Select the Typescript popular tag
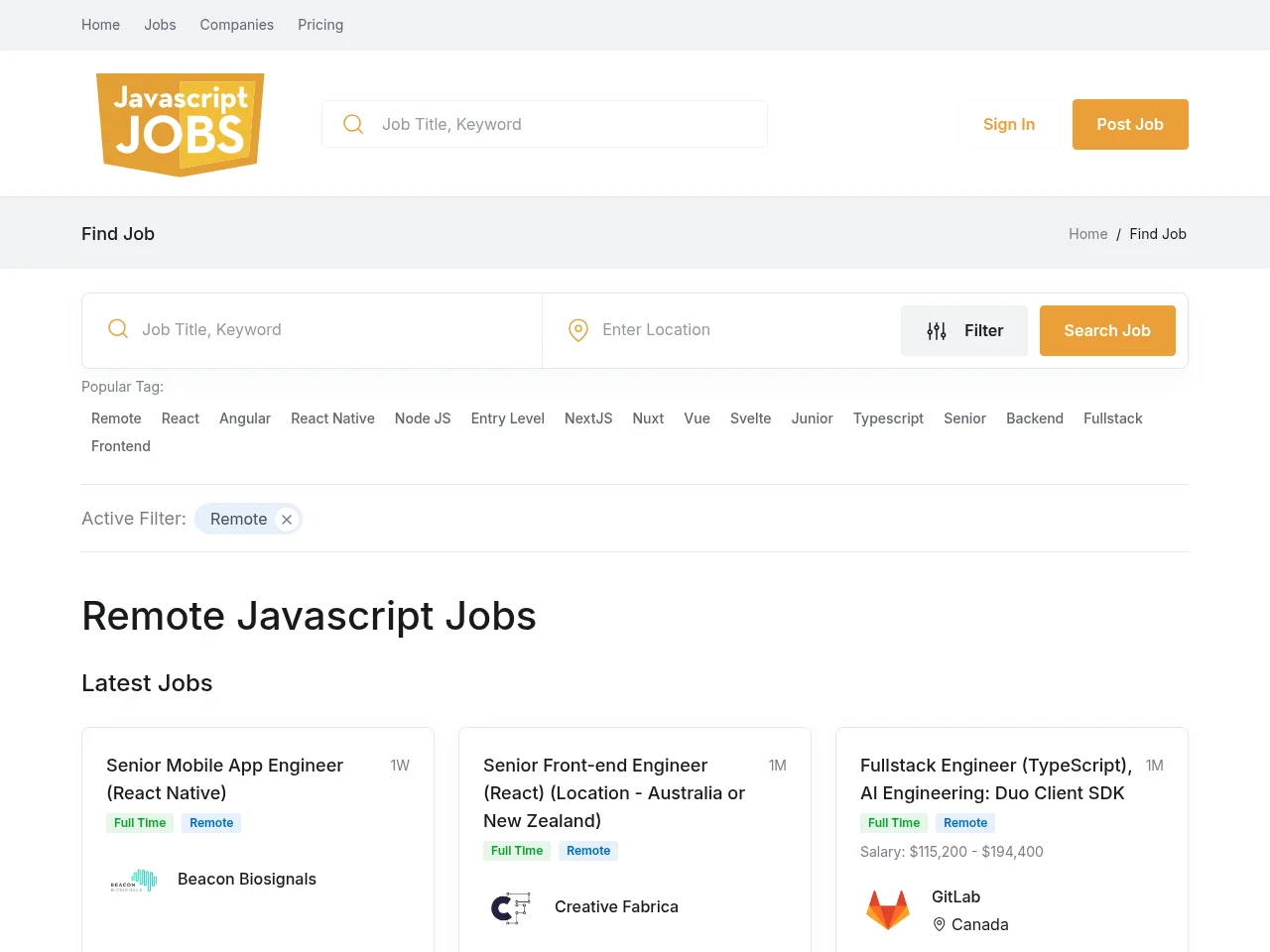Viewport: 1270px width, 952px height. click(888, 418)
